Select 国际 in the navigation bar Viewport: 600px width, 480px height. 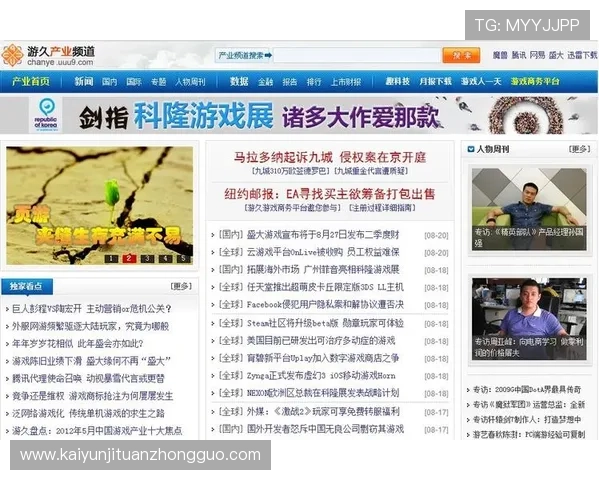point(134,82)
